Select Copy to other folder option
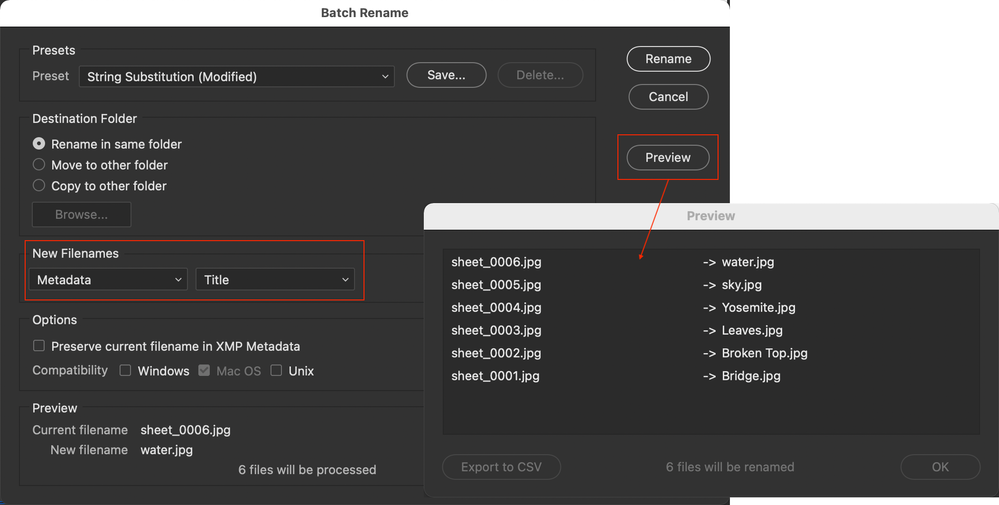Viewport: 999px width, 505px height. 39,186
